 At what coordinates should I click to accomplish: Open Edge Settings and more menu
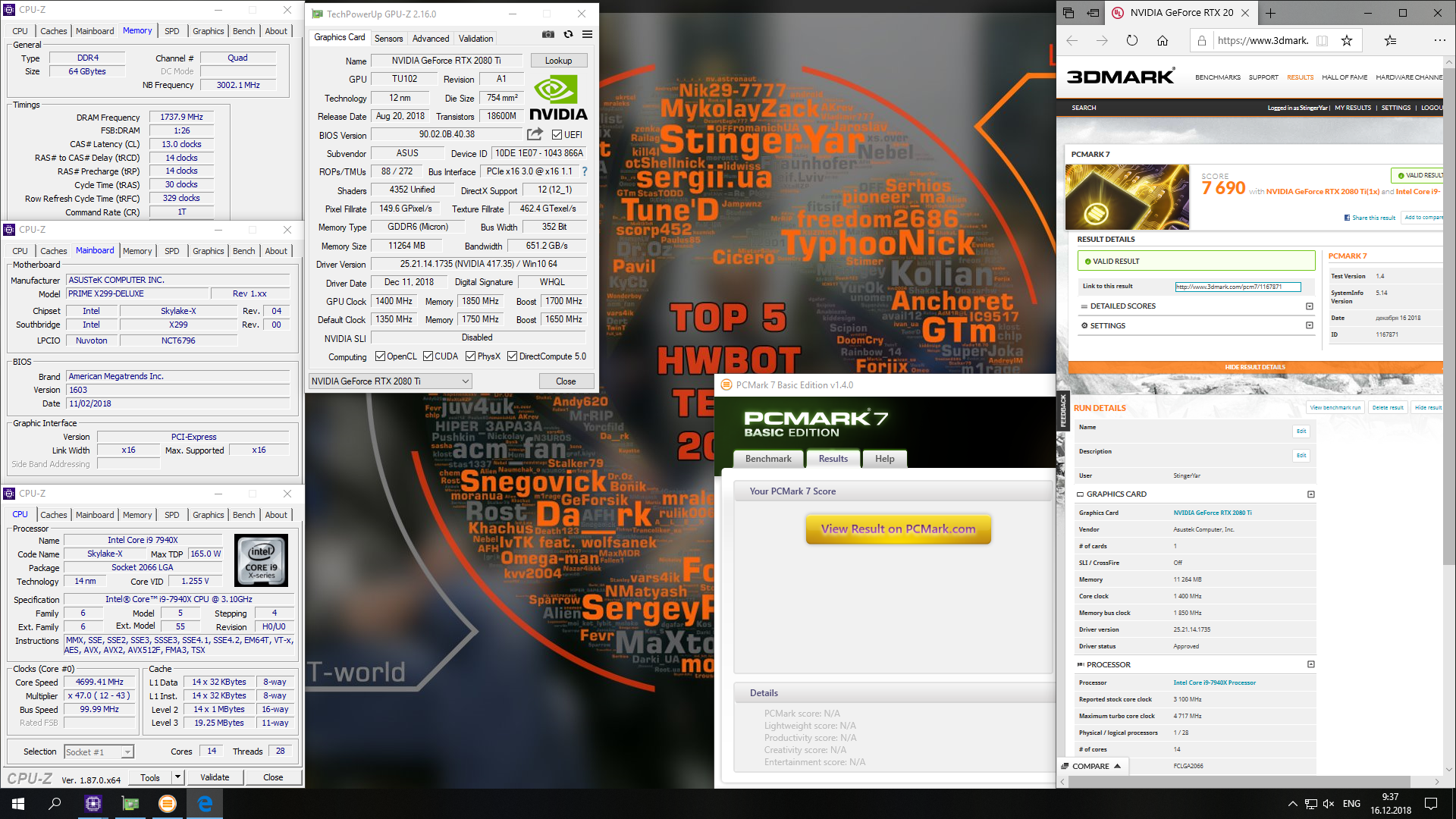[x=1439, y=41]
